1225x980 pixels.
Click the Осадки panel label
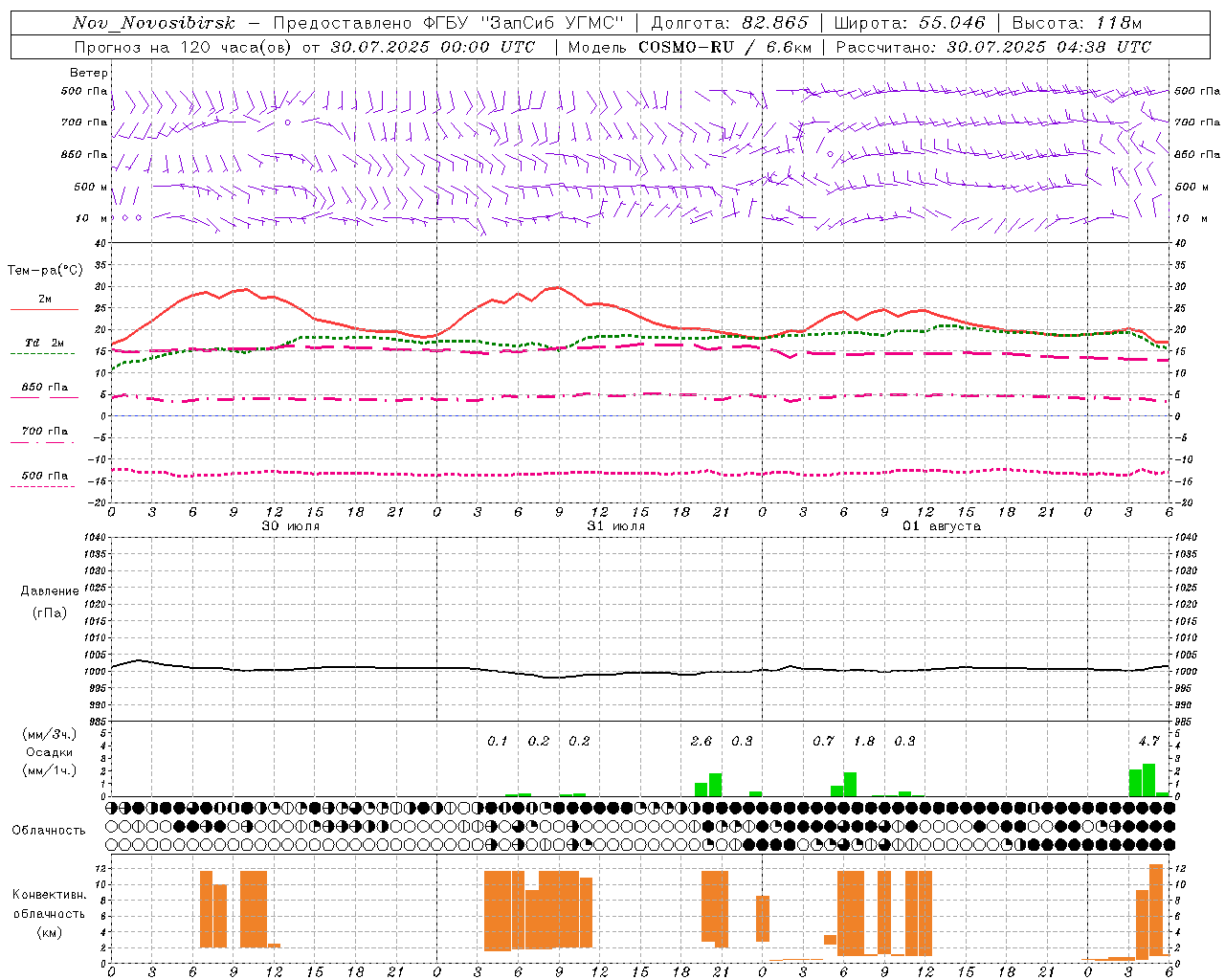click(50, 752)
